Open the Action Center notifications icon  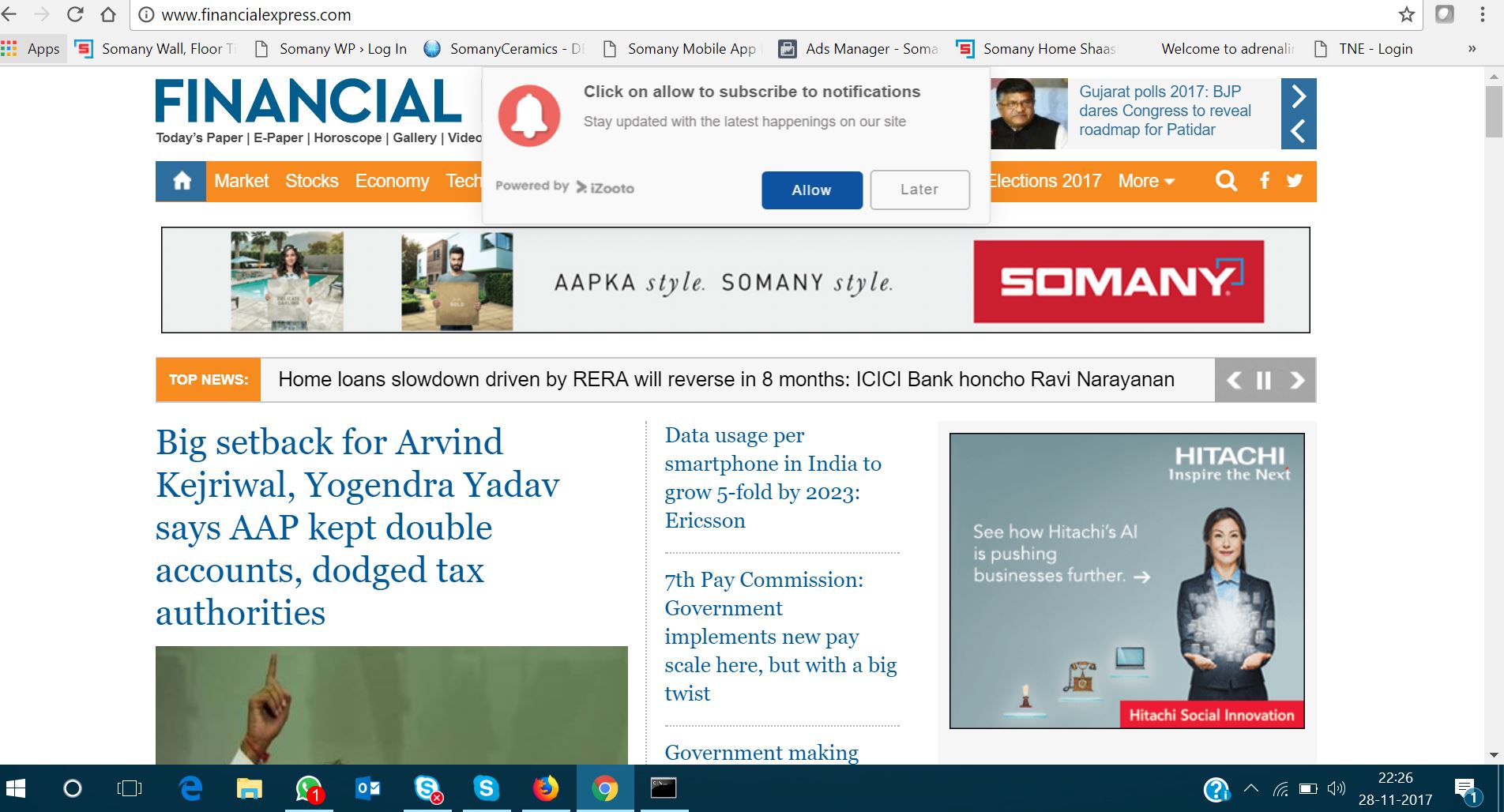1466,790
